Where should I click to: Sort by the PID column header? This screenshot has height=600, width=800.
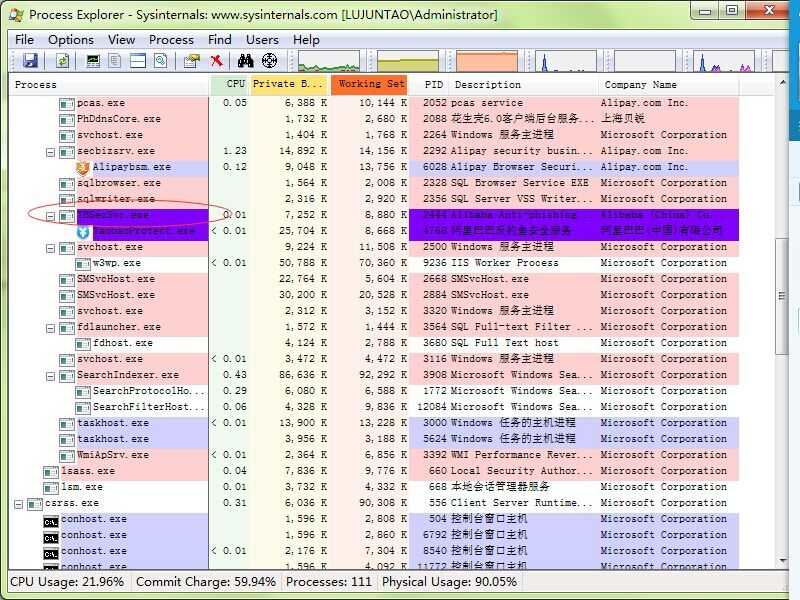pos(430,85)
